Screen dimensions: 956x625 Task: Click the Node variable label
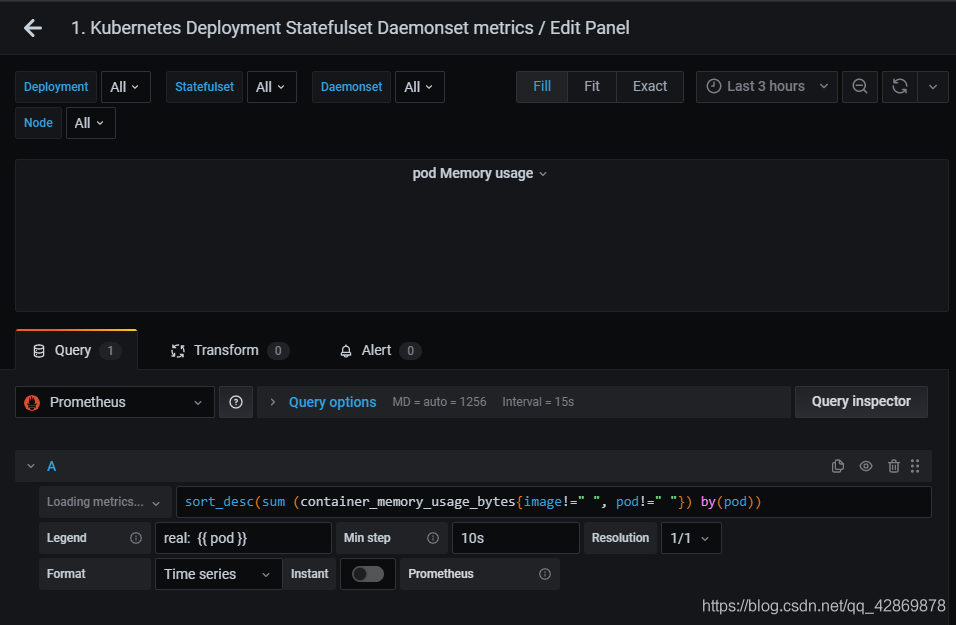tap(38, 123)
